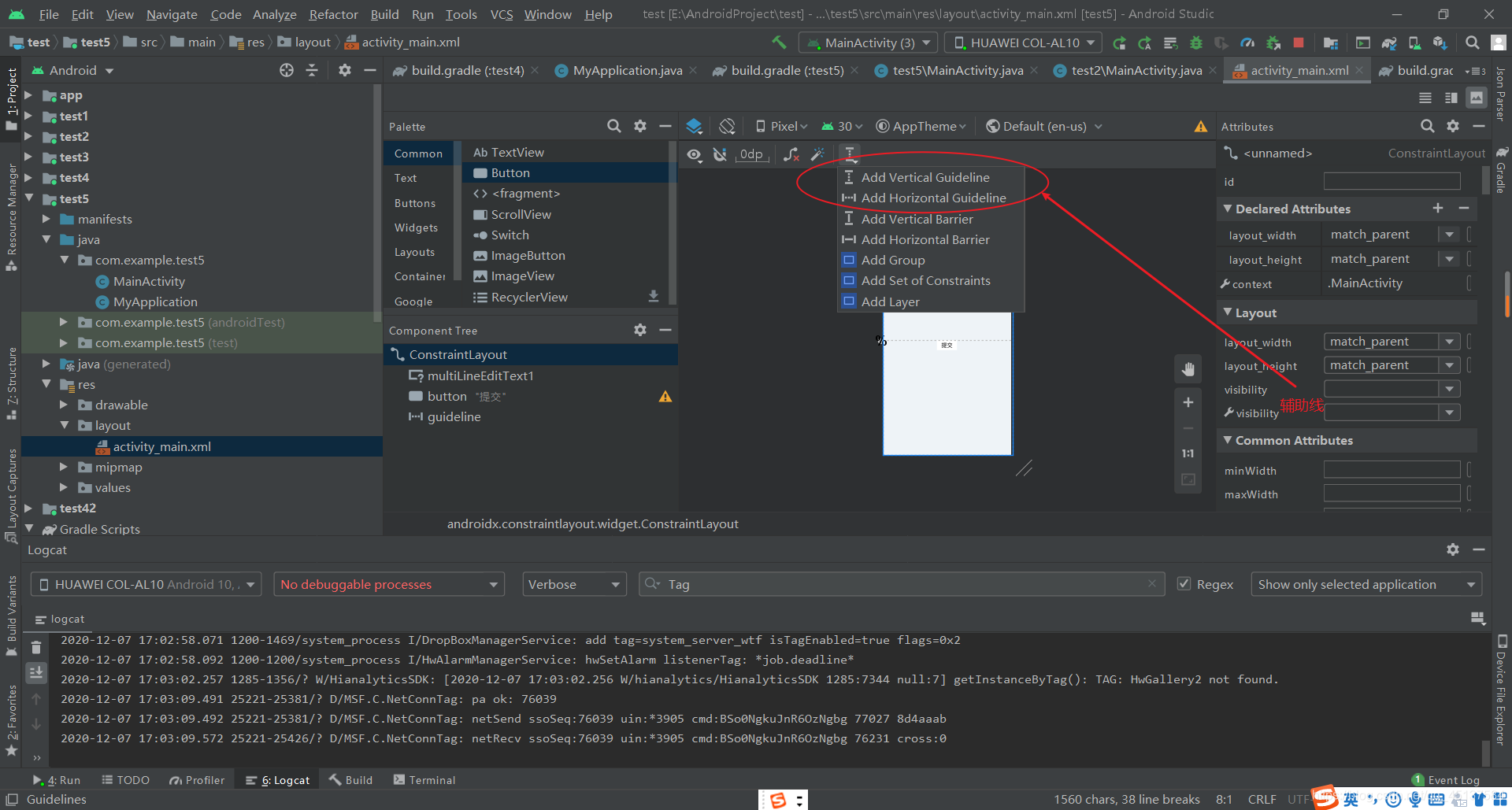Screen dimensions: 1512x810
Task: Select the Buttons palette category
Action: point(415,203)
